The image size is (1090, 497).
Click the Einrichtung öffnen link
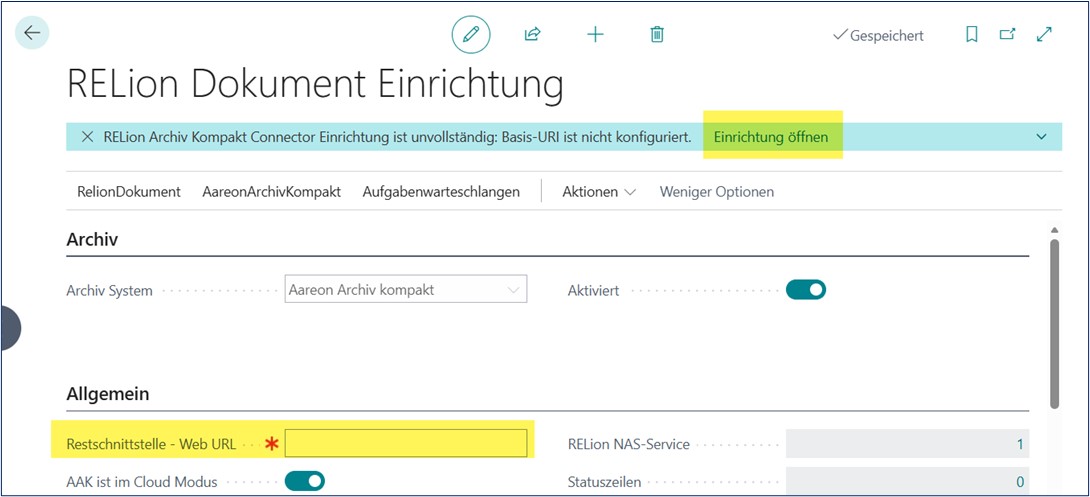771,137
